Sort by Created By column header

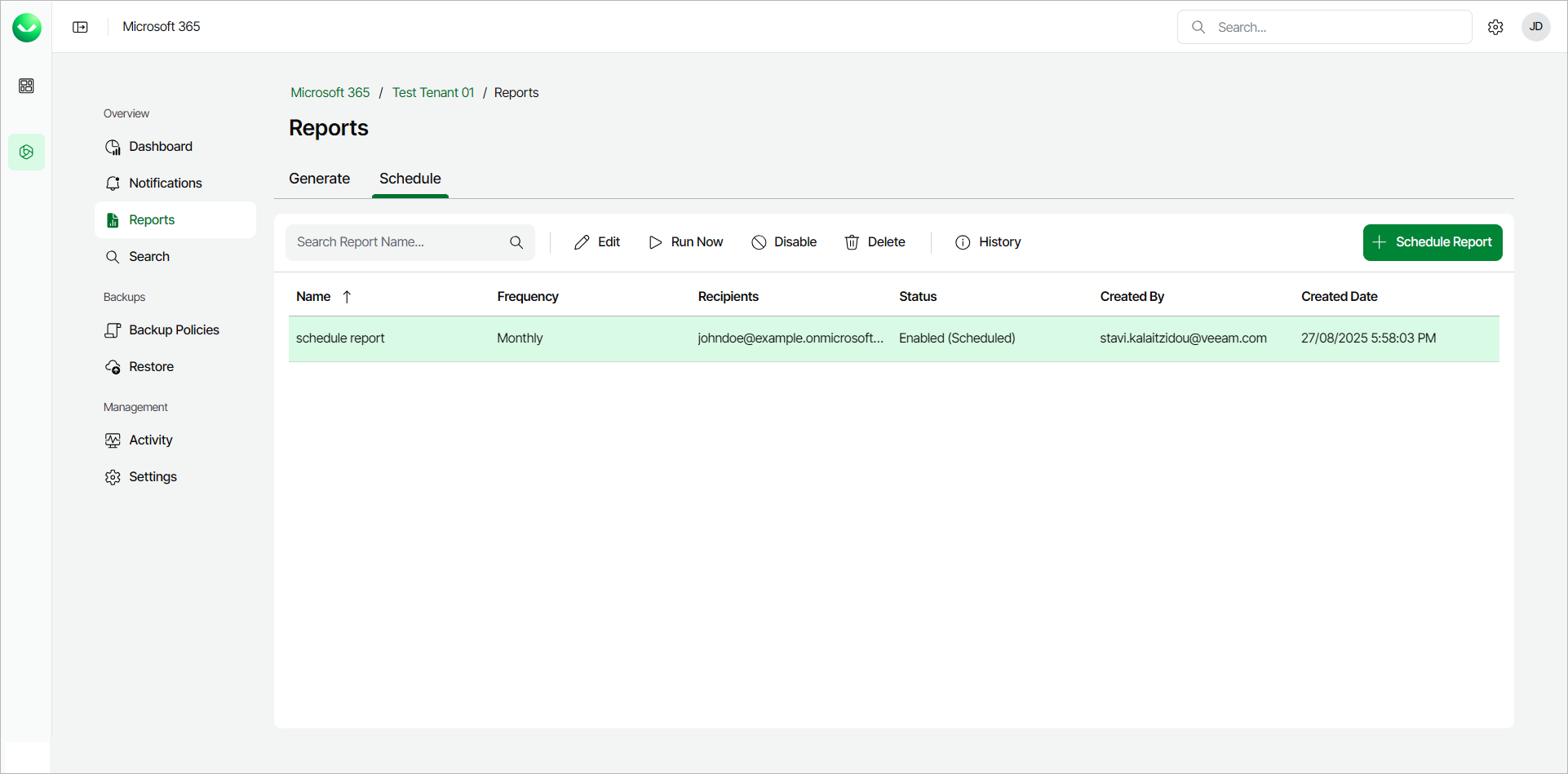point(1132,297)
